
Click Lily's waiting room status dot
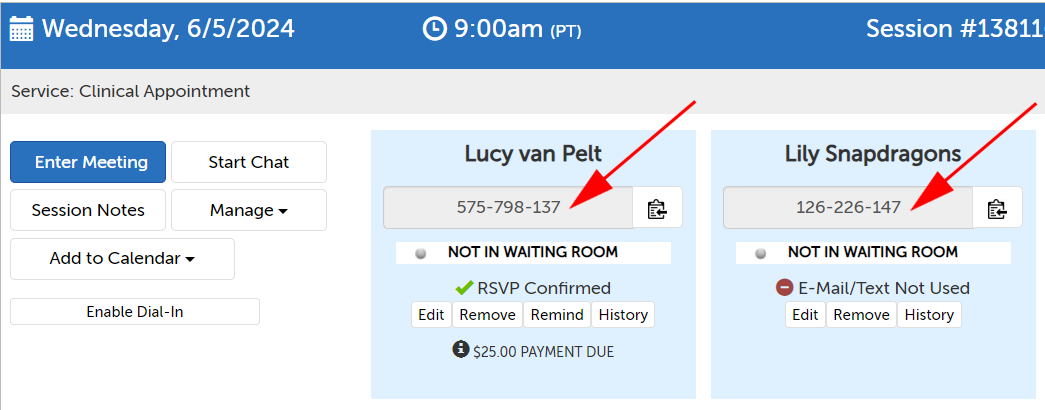click(761, 253)
